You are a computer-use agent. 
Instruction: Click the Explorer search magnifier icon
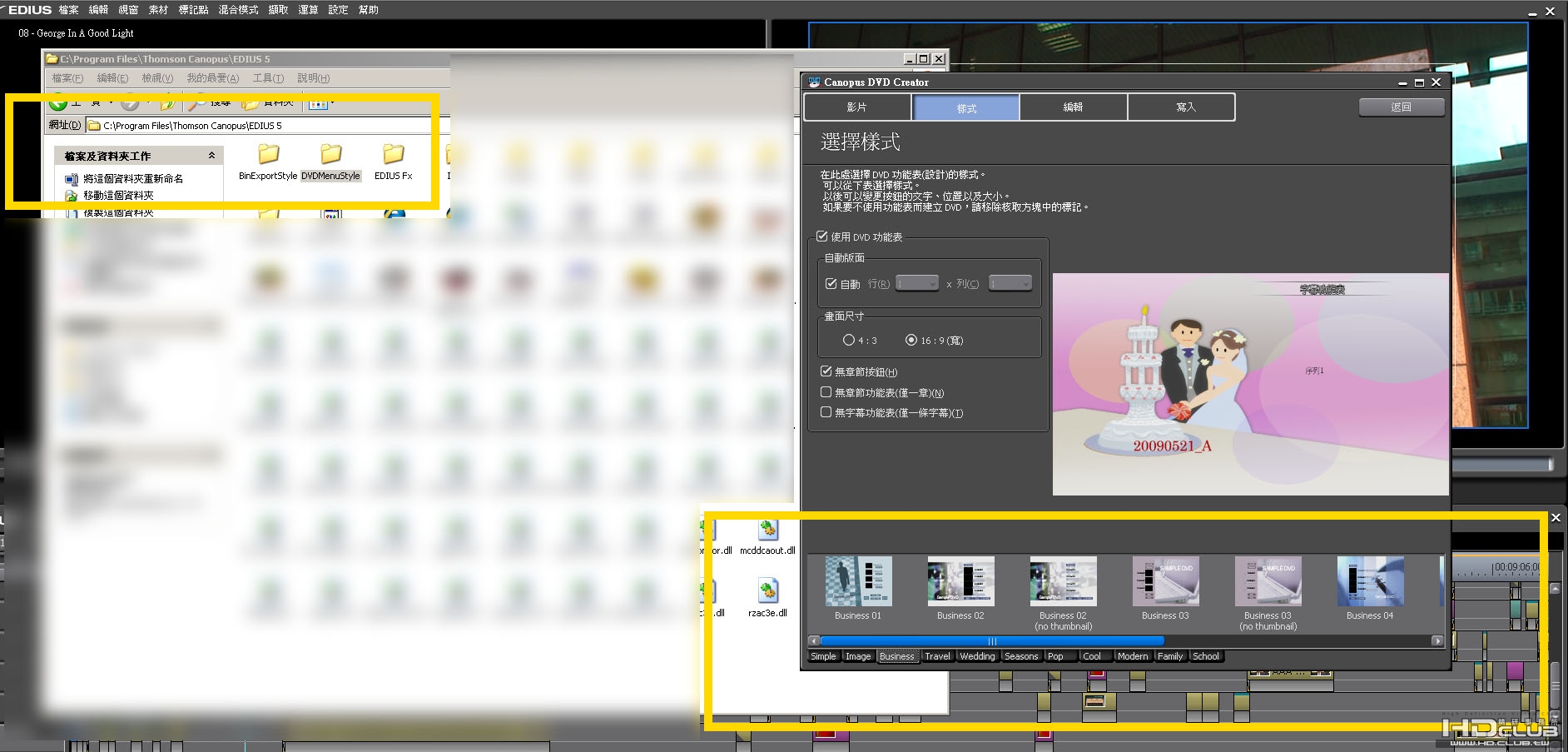196,102
